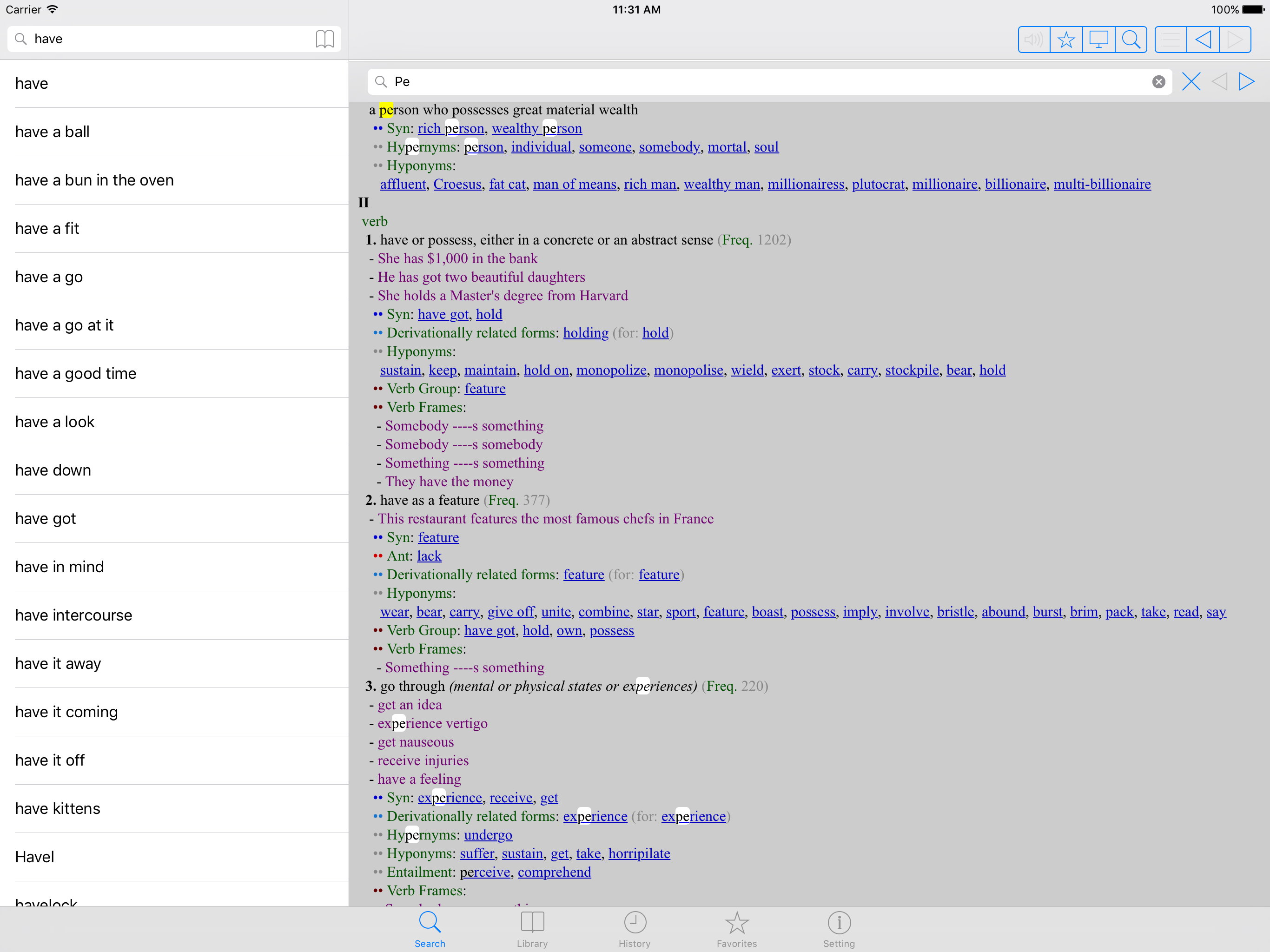Tap the 'have' dictionary search field

coord(166,39)
